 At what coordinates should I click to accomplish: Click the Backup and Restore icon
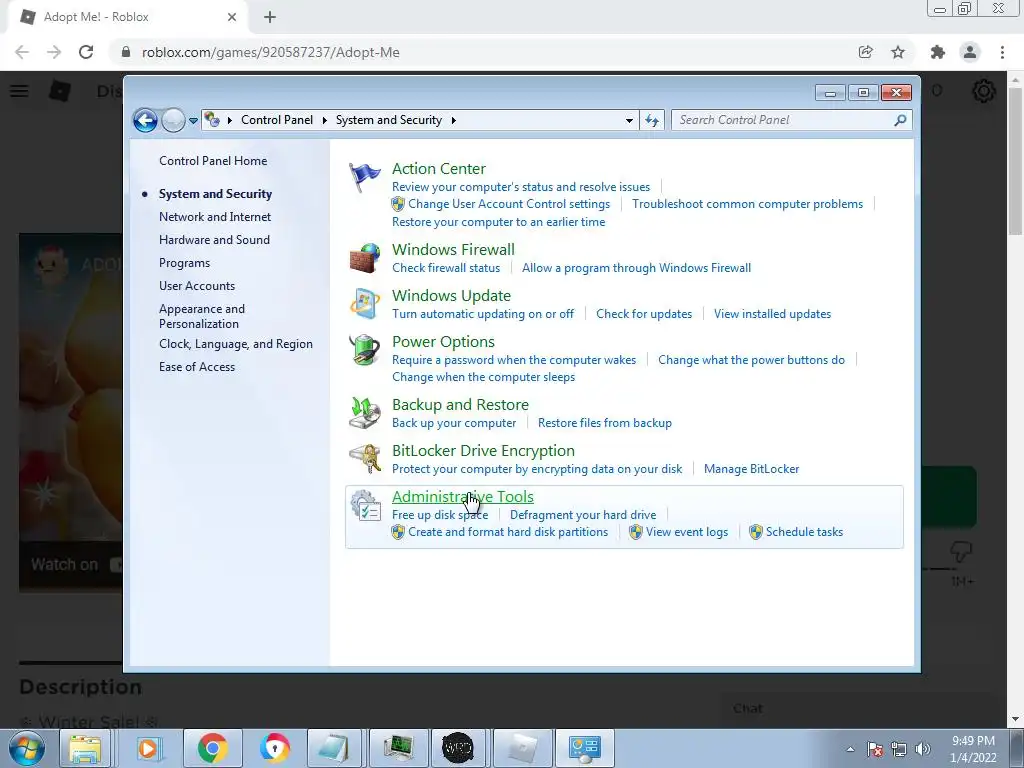point(364,413)
